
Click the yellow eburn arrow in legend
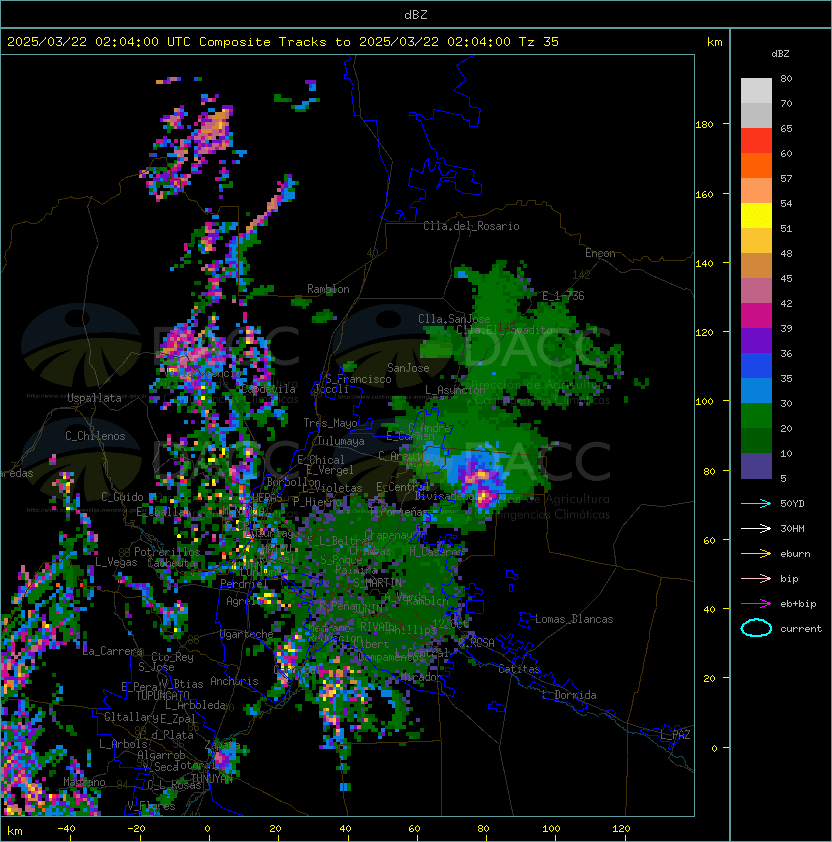pyautogui.click(x=756, y=554)
